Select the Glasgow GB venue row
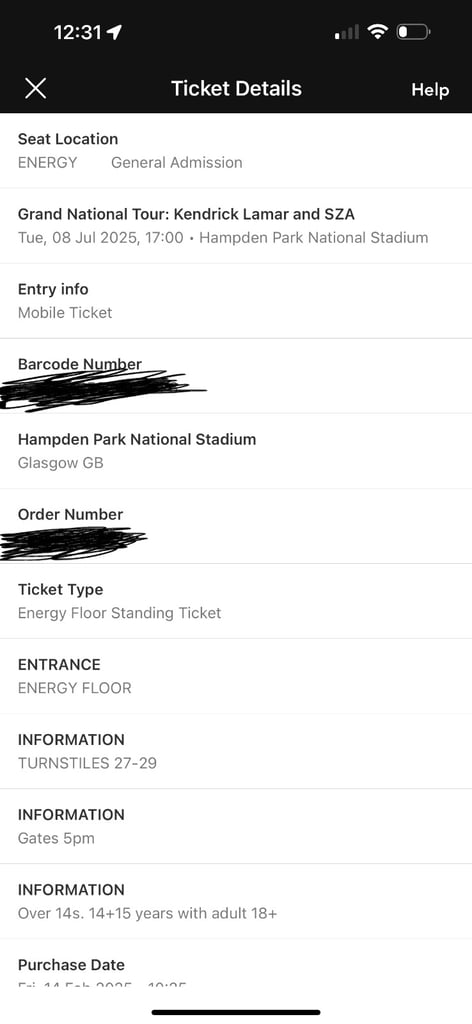Image resolution: width=472 pixels, height=1024 pixels. [236, 451]
